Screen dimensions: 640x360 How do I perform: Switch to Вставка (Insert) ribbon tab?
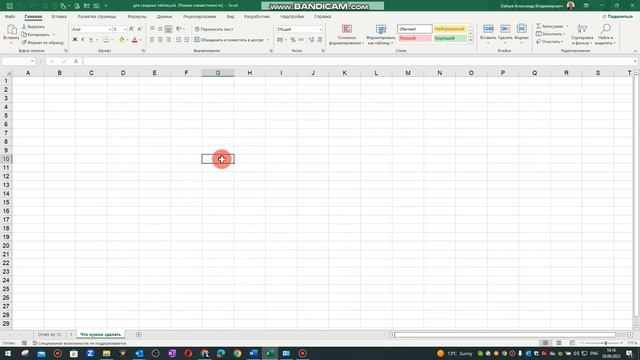click(x=59, y=17)
